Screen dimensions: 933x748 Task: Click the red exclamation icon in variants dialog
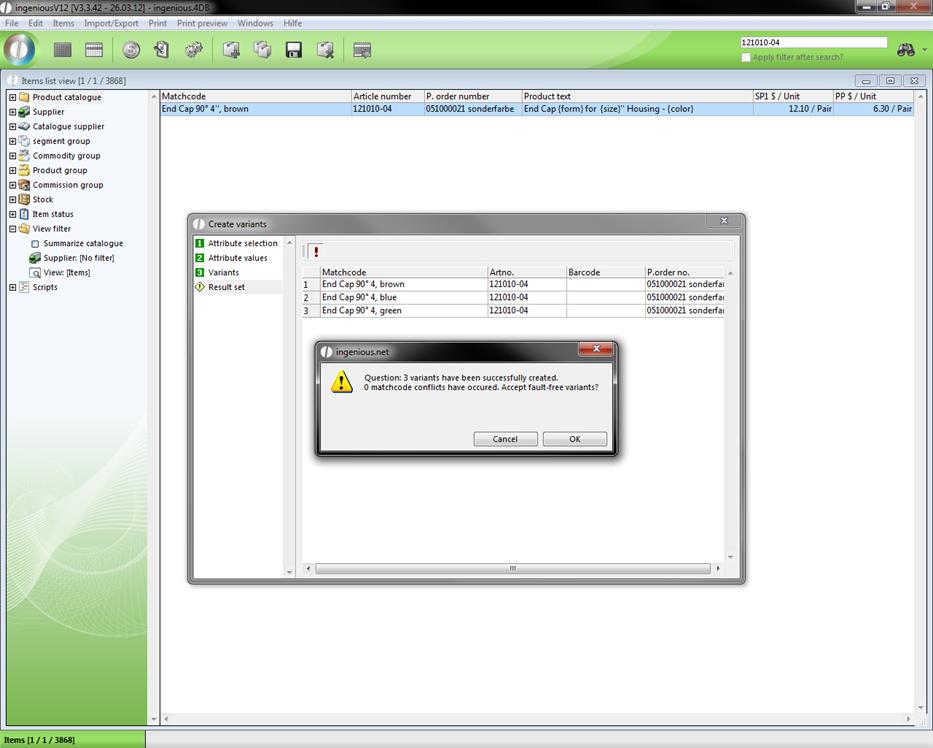coord(316,252)
